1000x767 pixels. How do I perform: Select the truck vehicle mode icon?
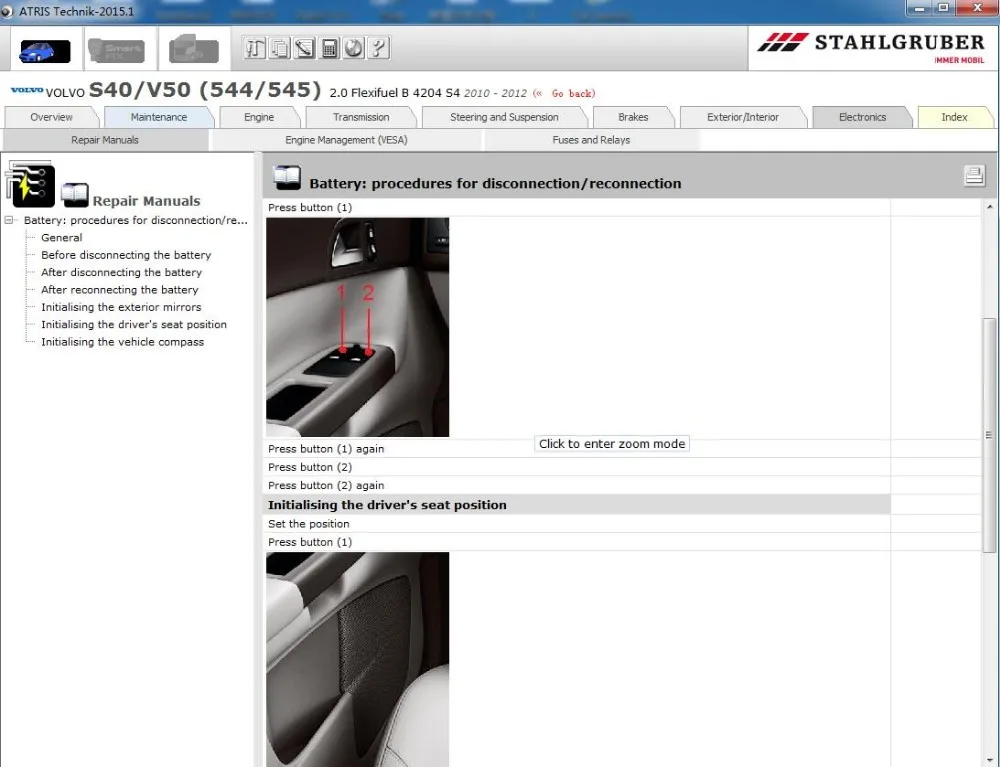pos(194,50)
